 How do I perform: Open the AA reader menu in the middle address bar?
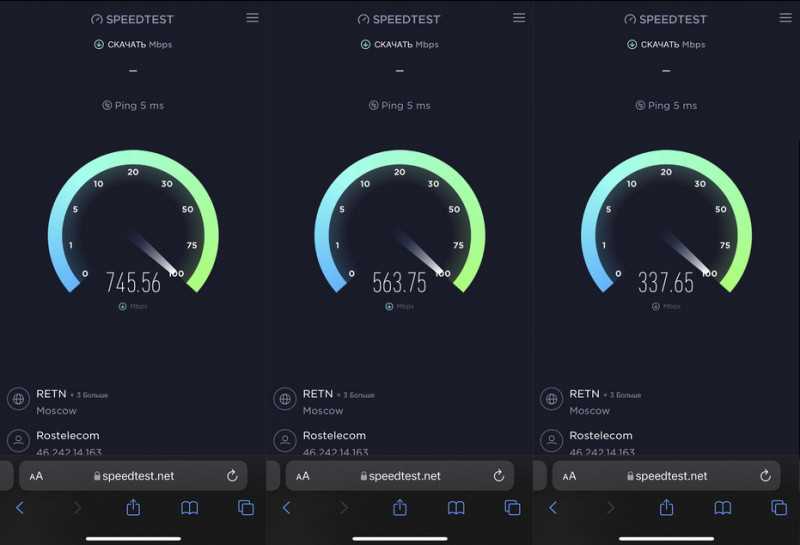pos(303,476)
